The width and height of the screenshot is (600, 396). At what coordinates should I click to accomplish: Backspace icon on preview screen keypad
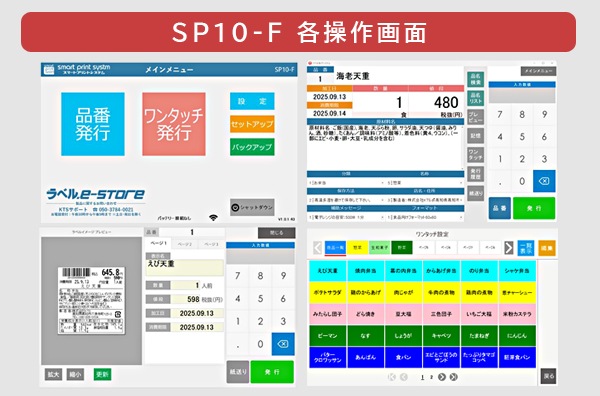(x=283, y=344)
